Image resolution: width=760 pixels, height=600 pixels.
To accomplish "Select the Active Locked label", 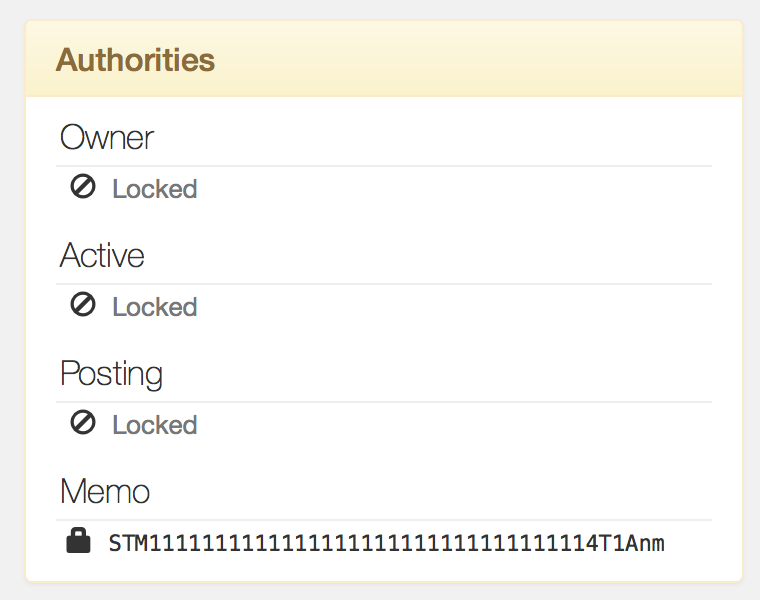I will point(155,306).
